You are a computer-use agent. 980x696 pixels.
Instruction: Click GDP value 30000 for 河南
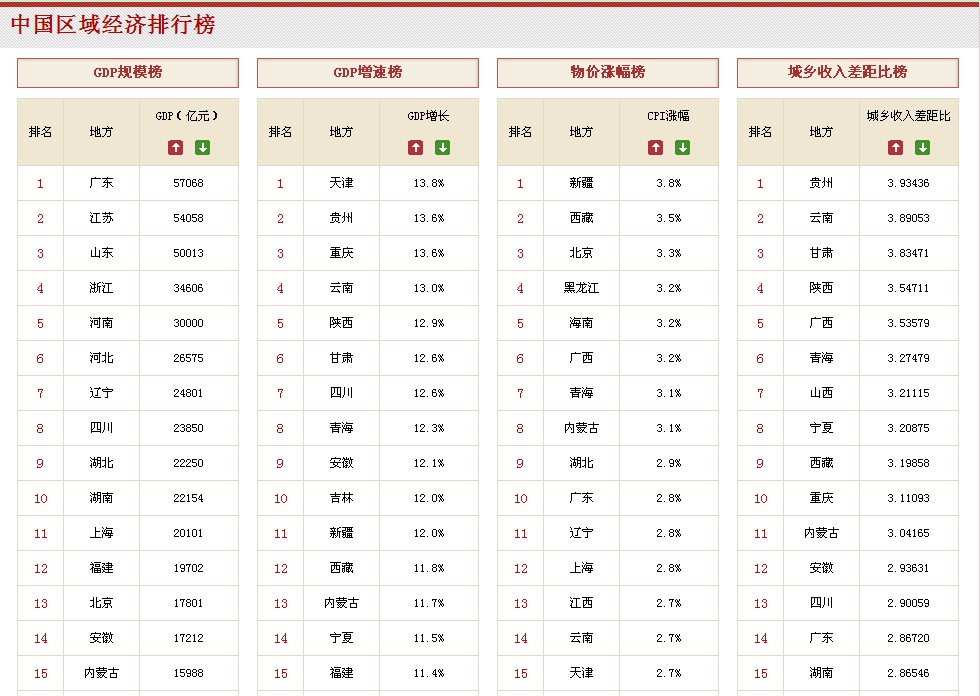188,323
